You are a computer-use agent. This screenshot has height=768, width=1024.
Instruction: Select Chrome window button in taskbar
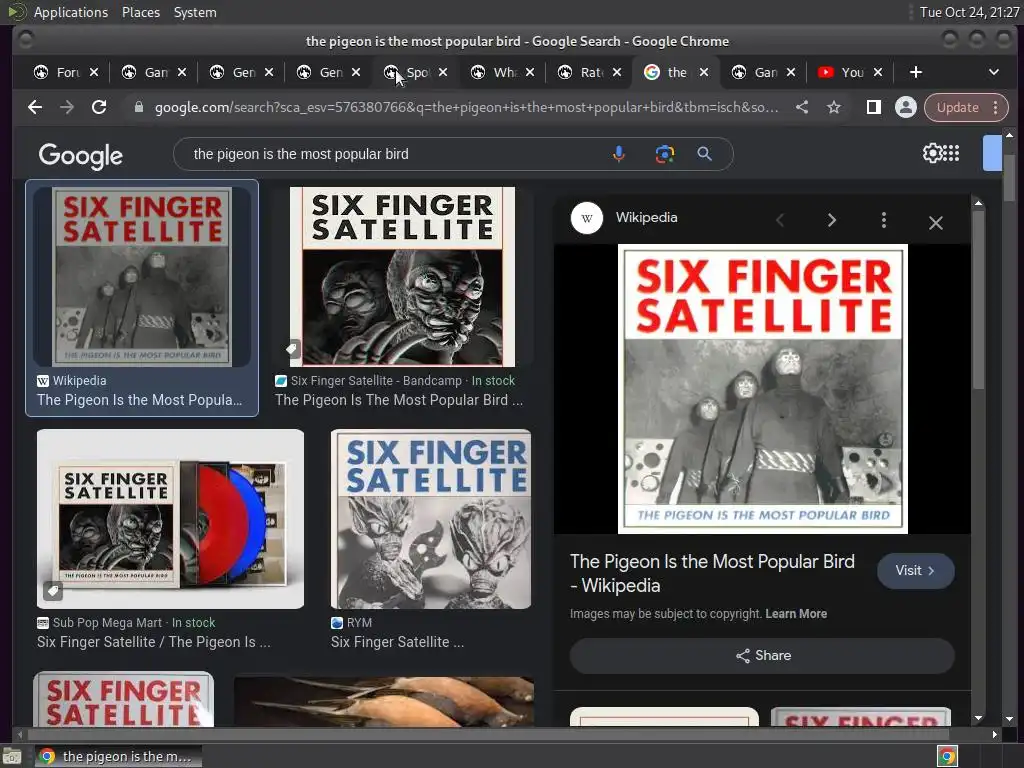[118, 756]
